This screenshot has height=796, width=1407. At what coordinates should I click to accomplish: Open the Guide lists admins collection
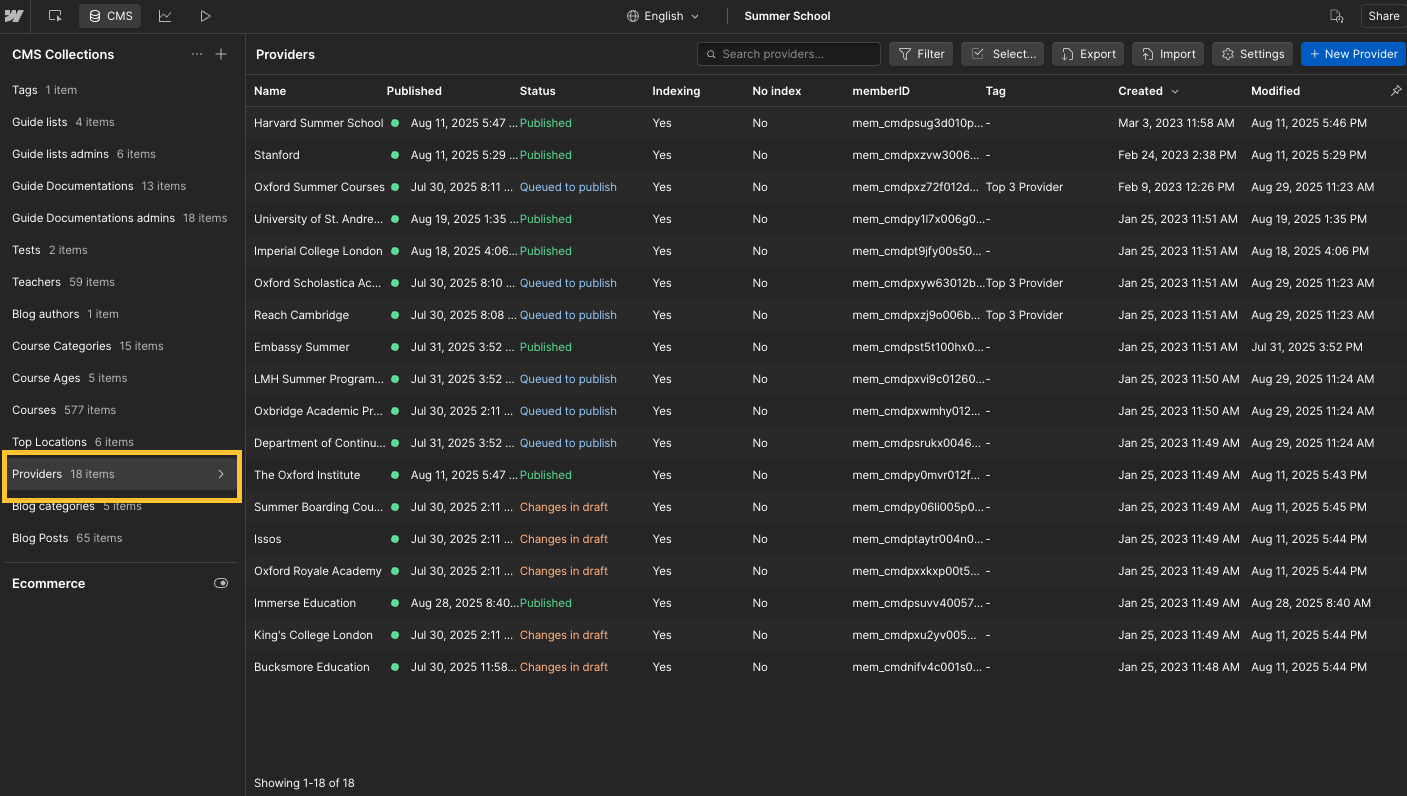pos(122,154)
